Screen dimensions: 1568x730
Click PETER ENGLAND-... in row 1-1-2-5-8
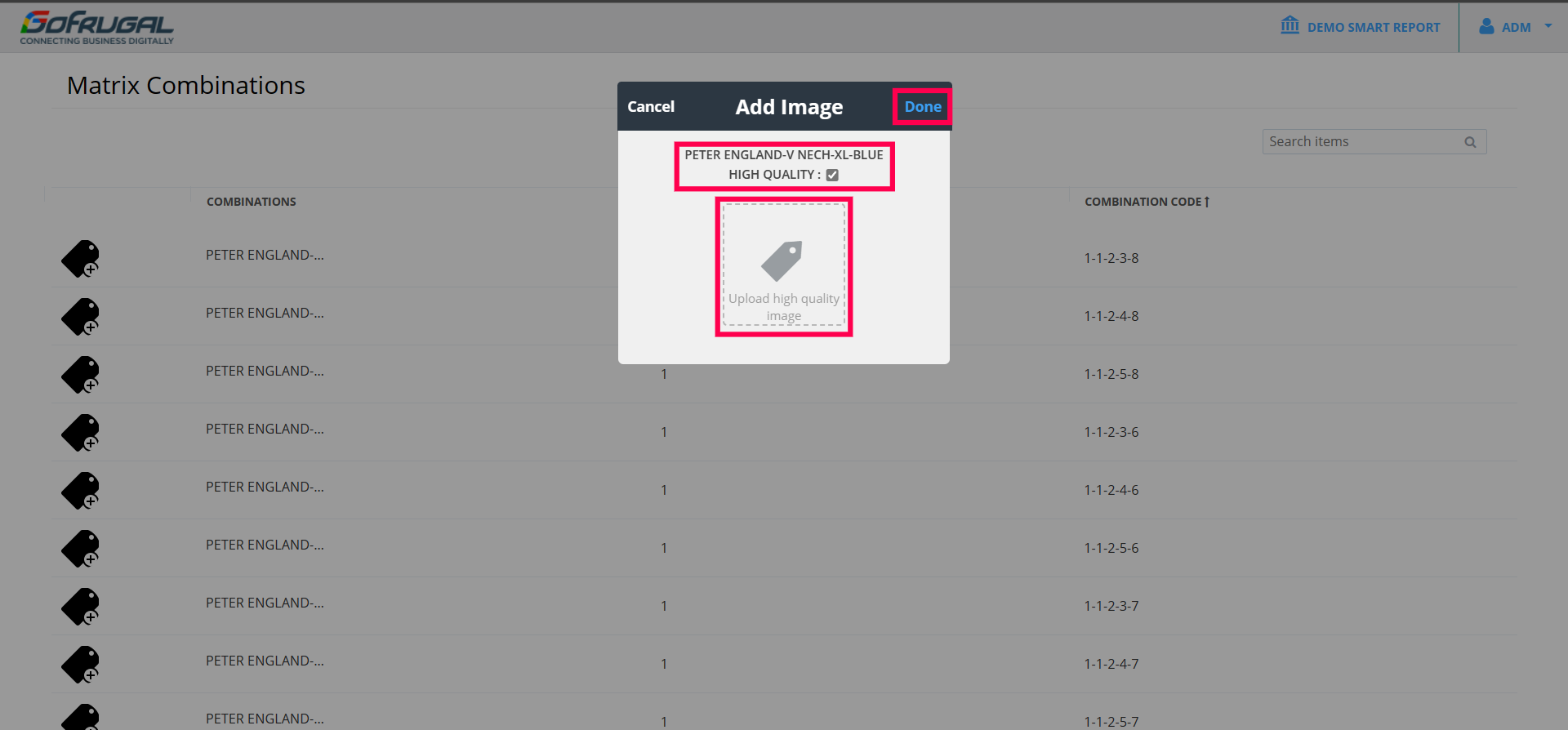pos(265,371)
